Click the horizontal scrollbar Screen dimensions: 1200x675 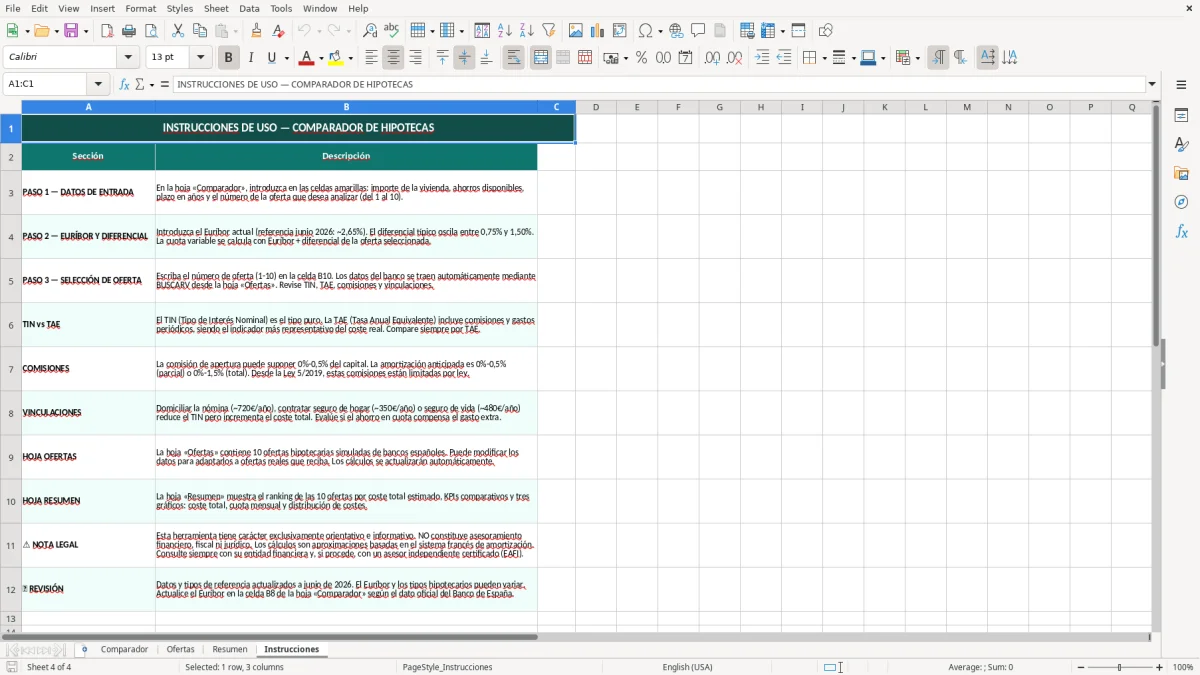click(270, 637)
